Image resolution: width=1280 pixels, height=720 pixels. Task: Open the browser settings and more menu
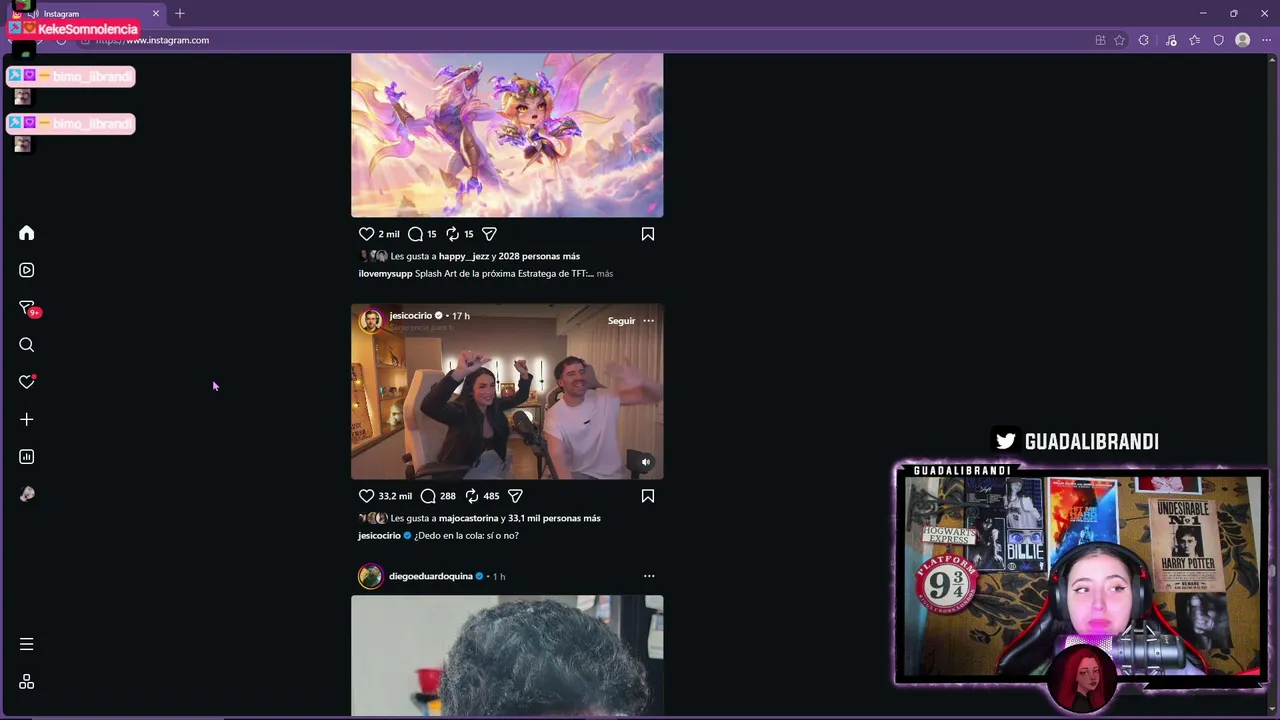point(1266,41)
